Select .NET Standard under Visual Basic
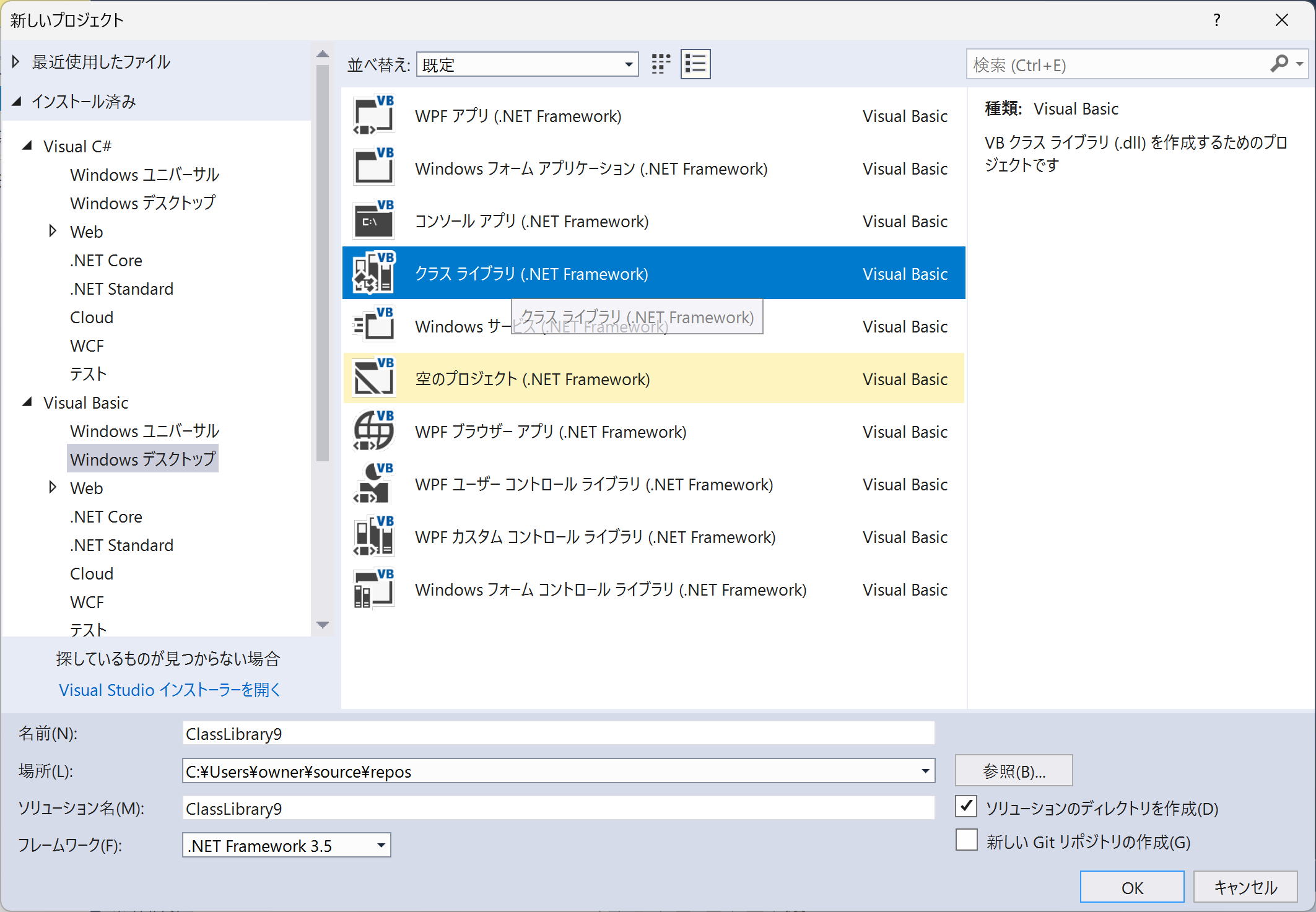Image resolution: width=1316 pixels, height=912 pixels. 121,545
